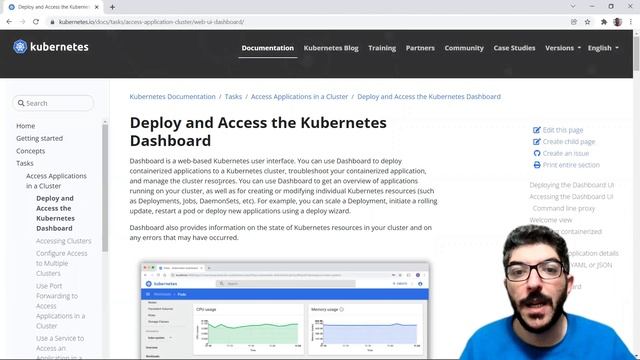This screenshot has width=640, height=360.
Task: Click the Create child page icon
Action: pyautogui.click(x=537, y=142)
